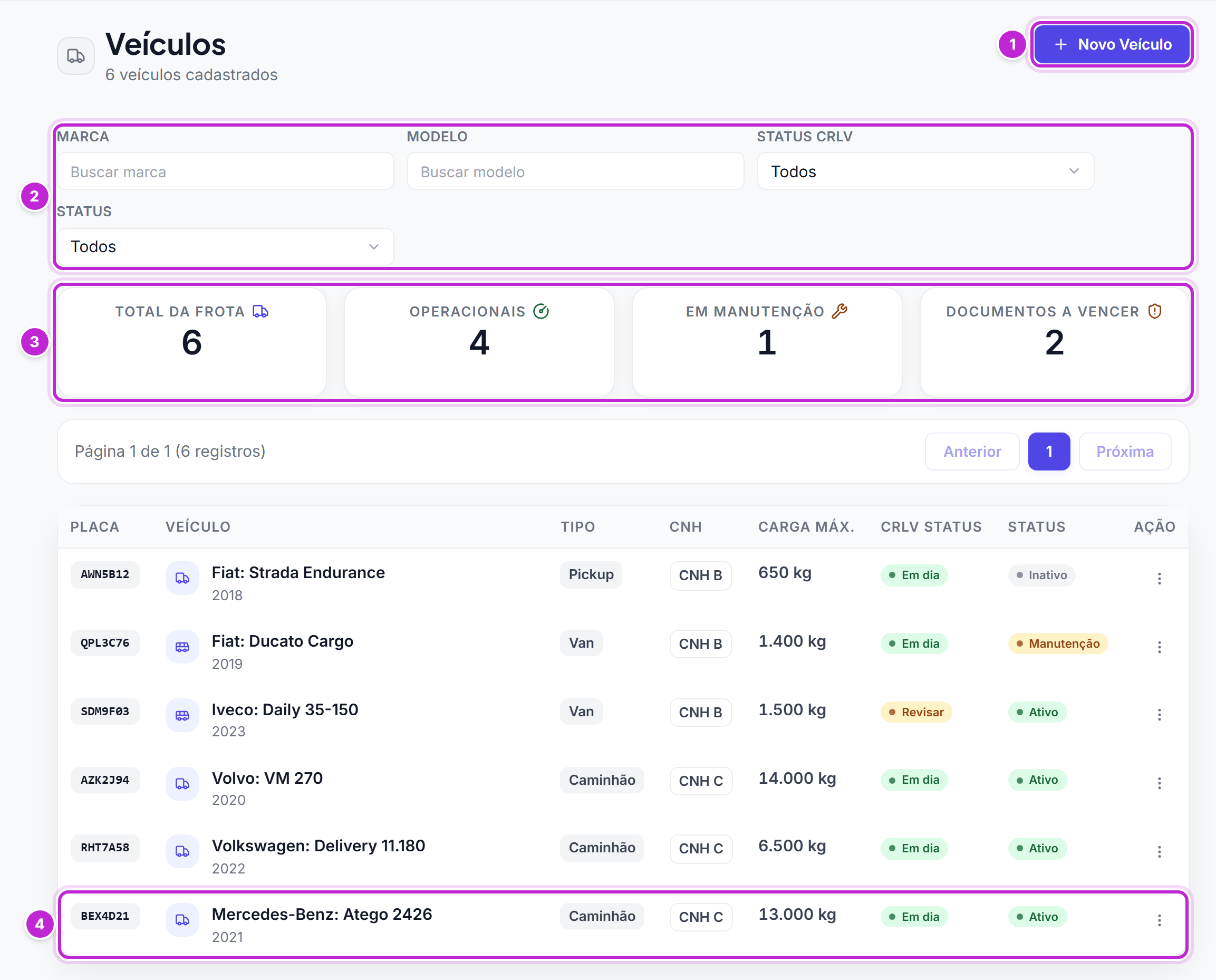1216x980 pixels.
Task: Click the STATUS column header in table
Action: coord(1037,527)
